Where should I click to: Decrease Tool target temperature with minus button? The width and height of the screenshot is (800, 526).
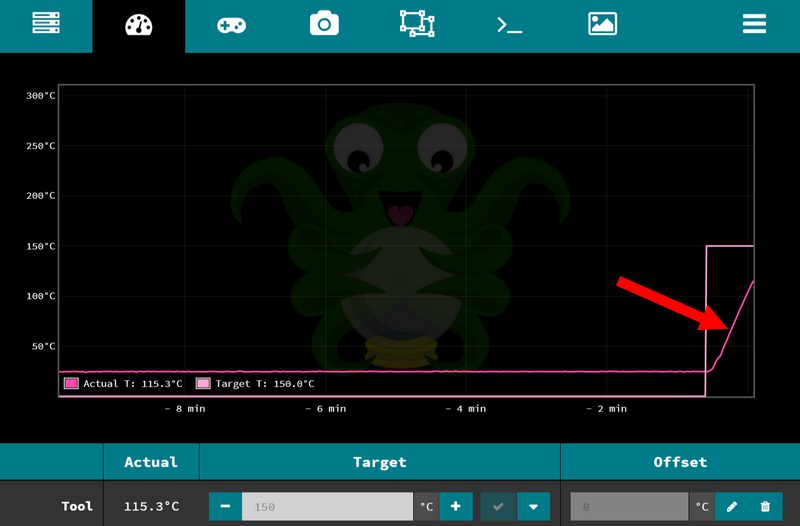click(225, 506)
